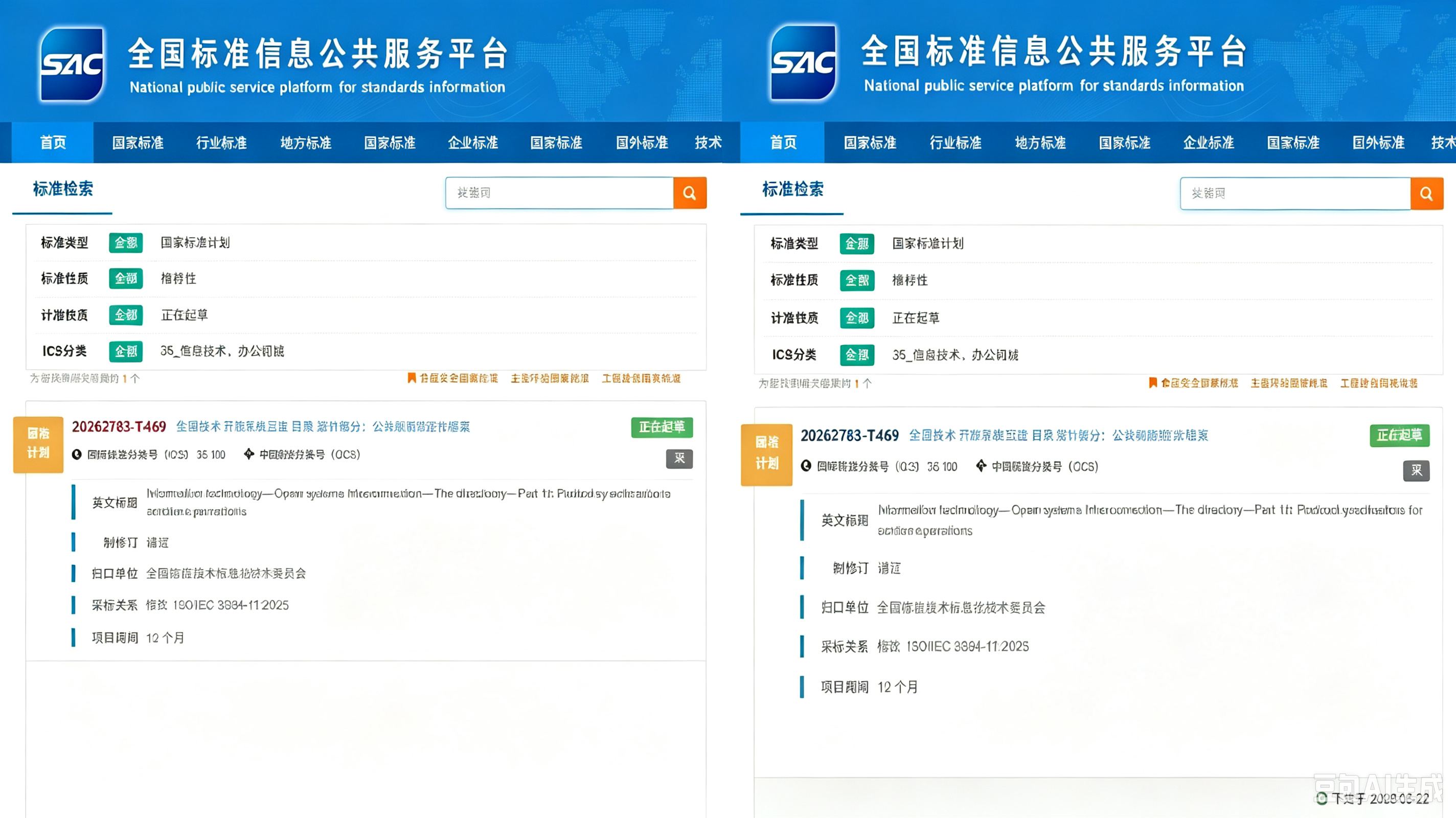
Task: Select 35_信息技术 ICS filter value, right page
Action: tap(955, 355)
